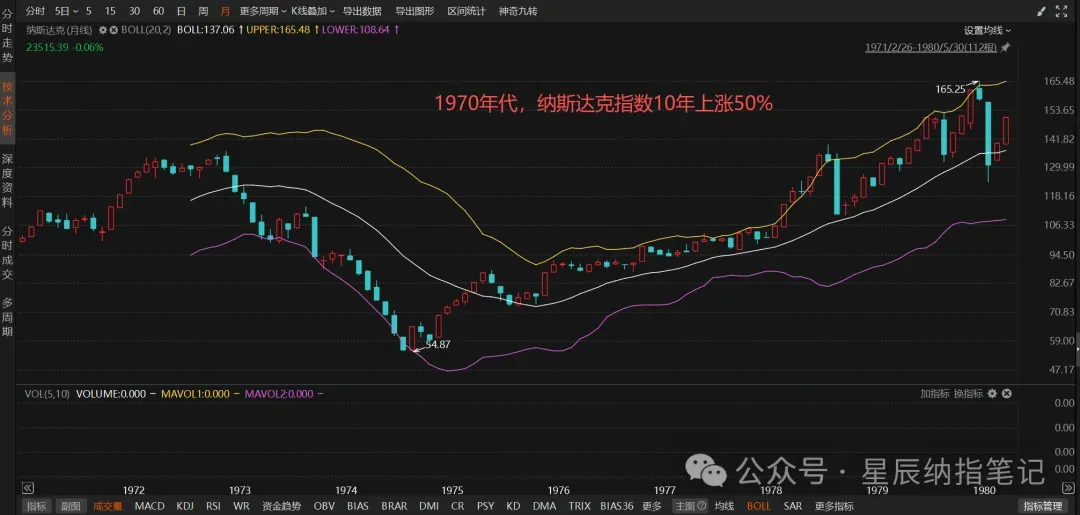This screenshot has height=515, width=1080.
Task: Switch sub-chart to 资金趋势
Action: [x=282, y=506]
